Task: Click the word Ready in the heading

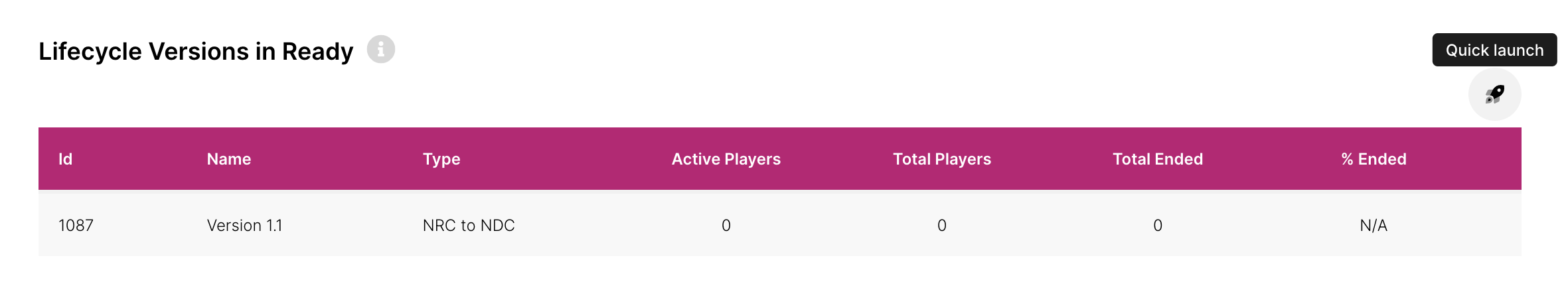Action: coord(317,52)
